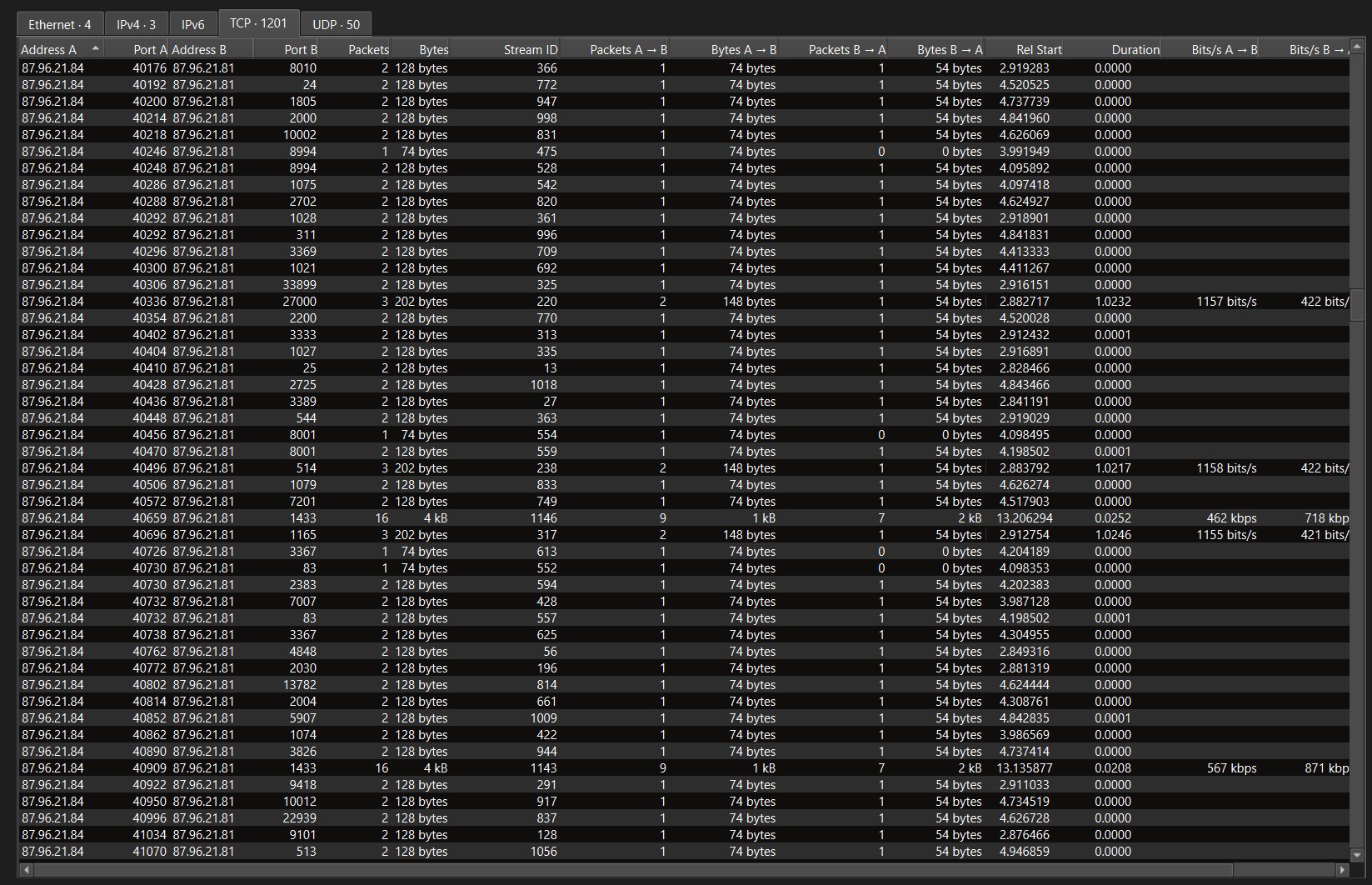Click Port A 40772 cell

pyautogui.click(x=149, y=668)
